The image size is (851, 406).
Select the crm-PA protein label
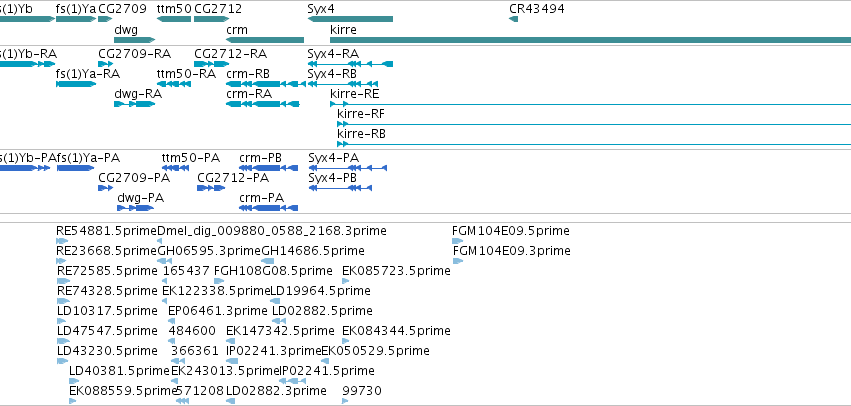click(x=262, y=198)
